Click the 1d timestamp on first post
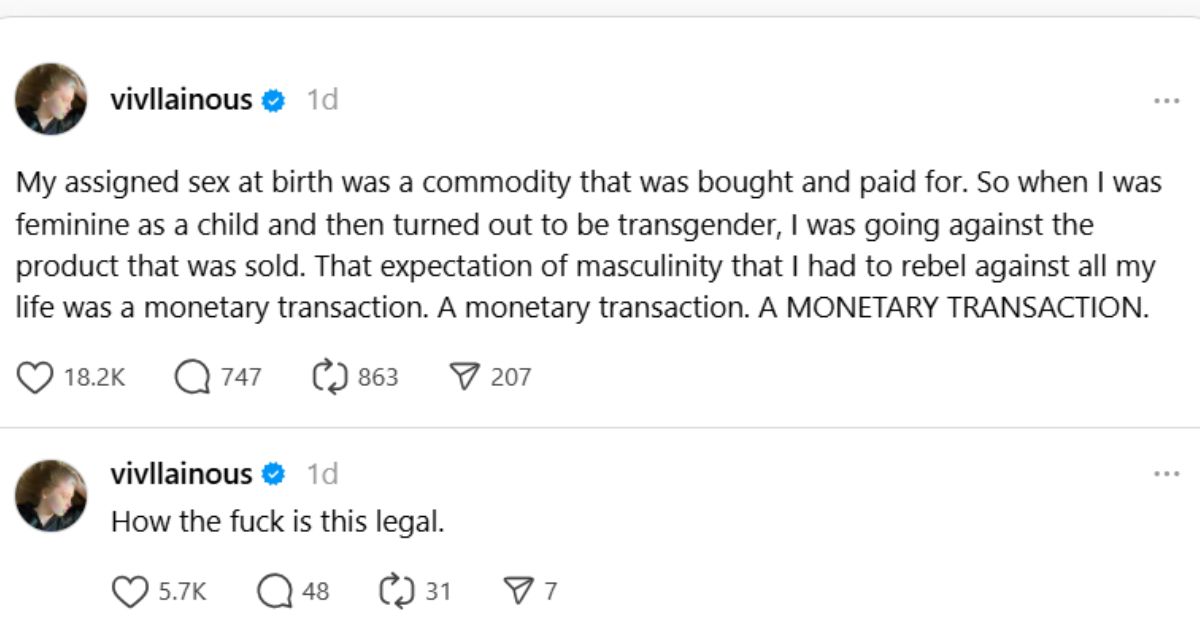This screenshot has height=630, width=1200. pyautogui.click(x=321, y=100)
